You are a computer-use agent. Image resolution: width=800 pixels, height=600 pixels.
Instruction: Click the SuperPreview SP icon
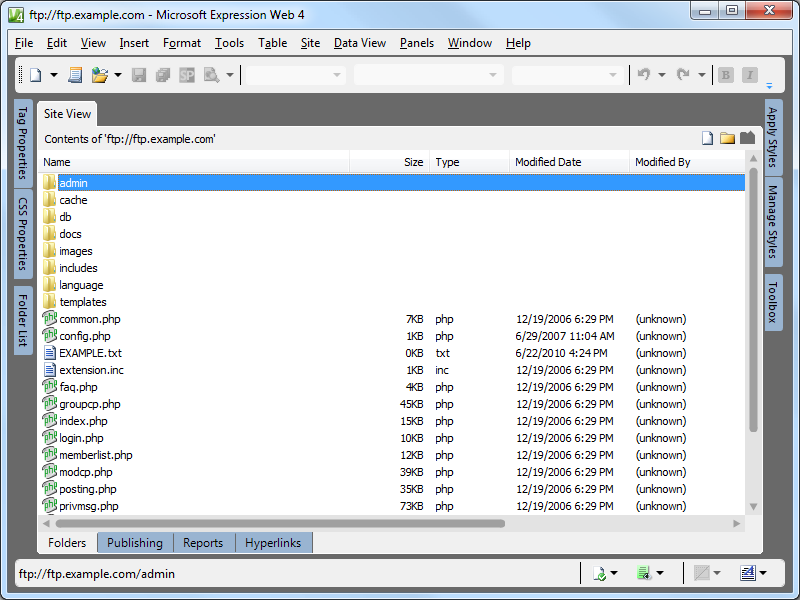[x=187, y=75]
